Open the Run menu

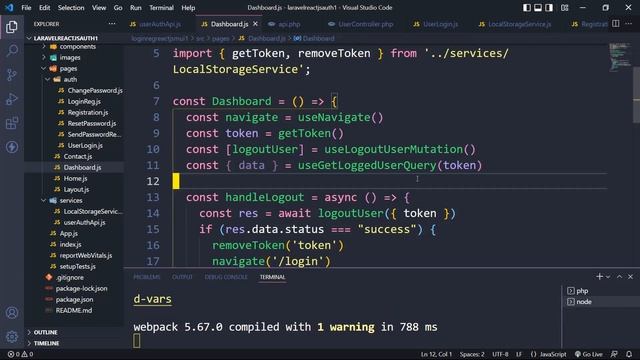tap(136, 8)
